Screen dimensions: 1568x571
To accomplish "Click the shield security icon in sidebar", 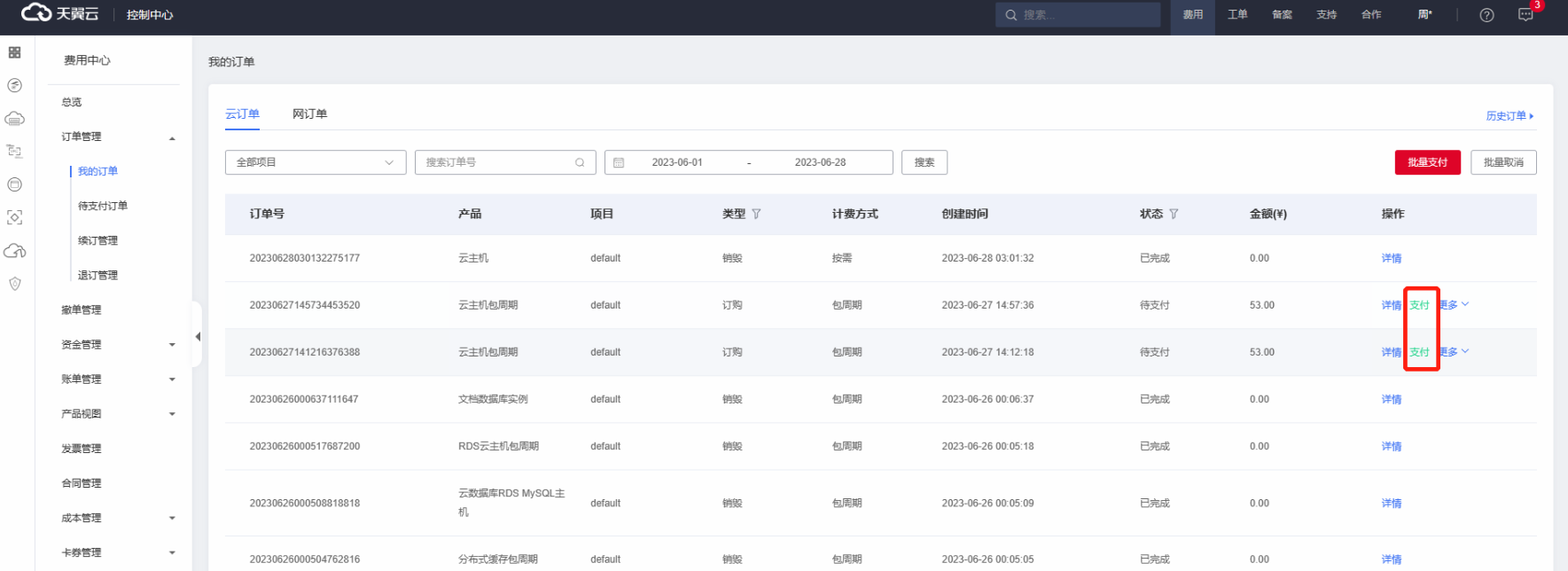I will point(15,284).
